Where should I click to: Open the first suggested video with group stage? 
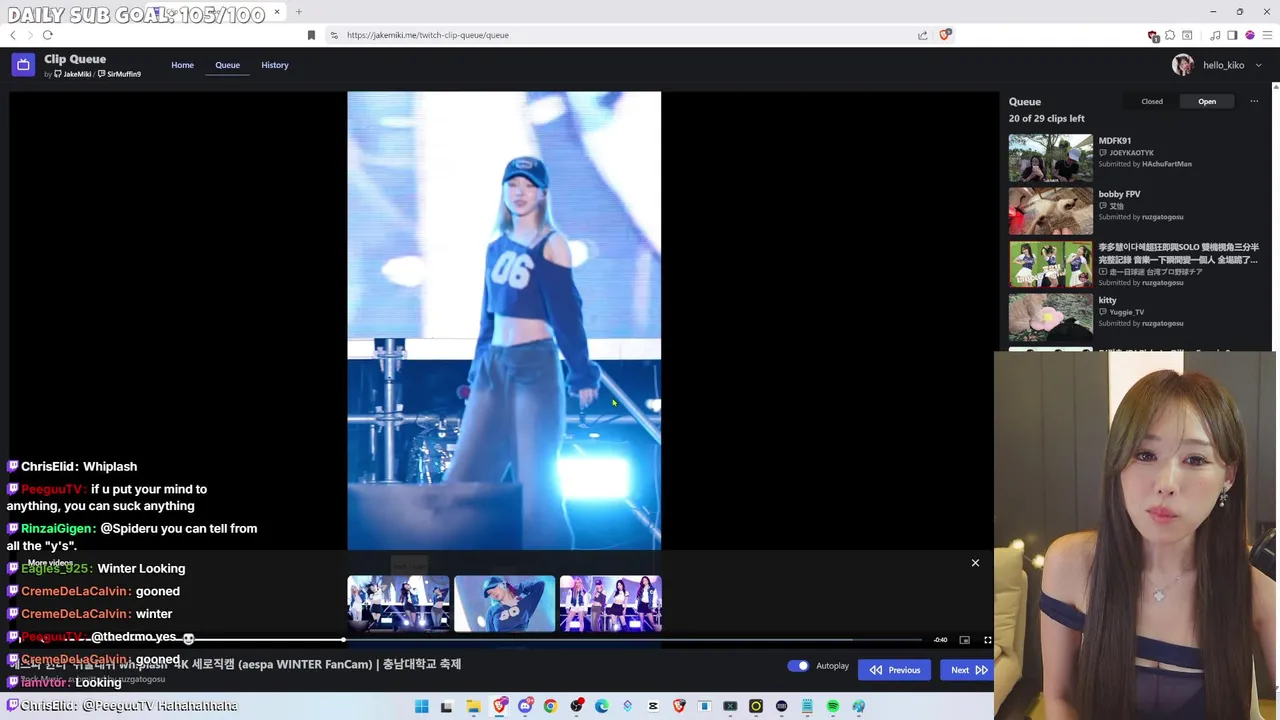[398, 603]
